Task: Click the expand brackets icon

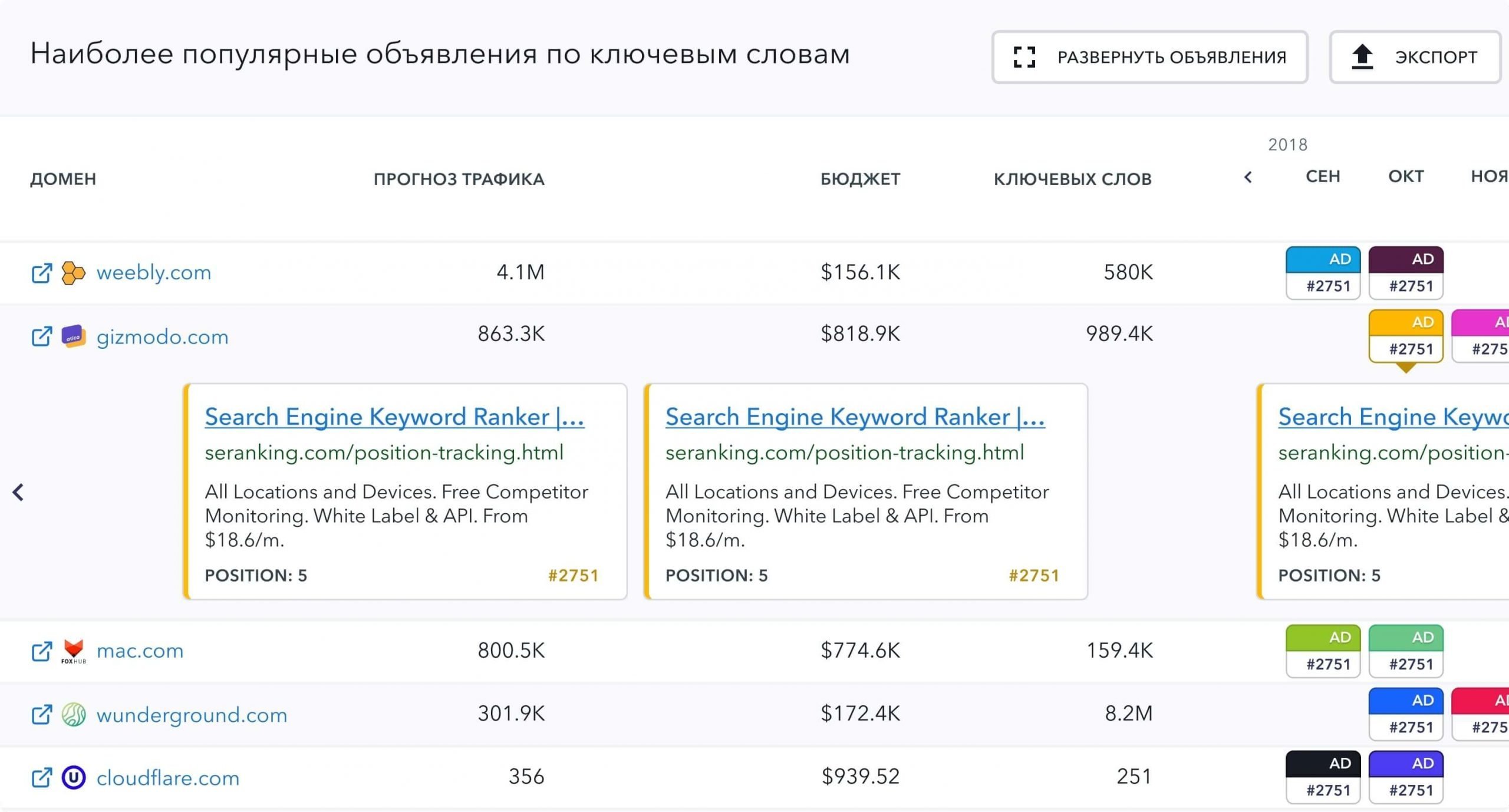Action: [x=1024, y=57]
